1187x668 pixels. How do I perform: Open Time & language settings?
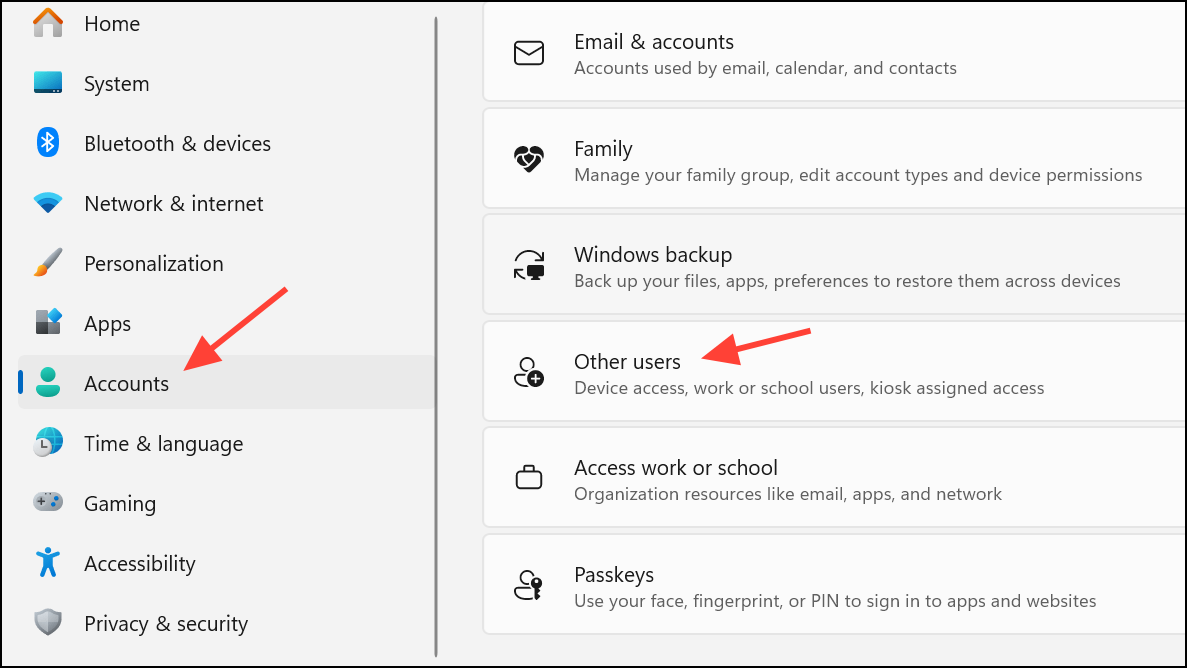163,444
